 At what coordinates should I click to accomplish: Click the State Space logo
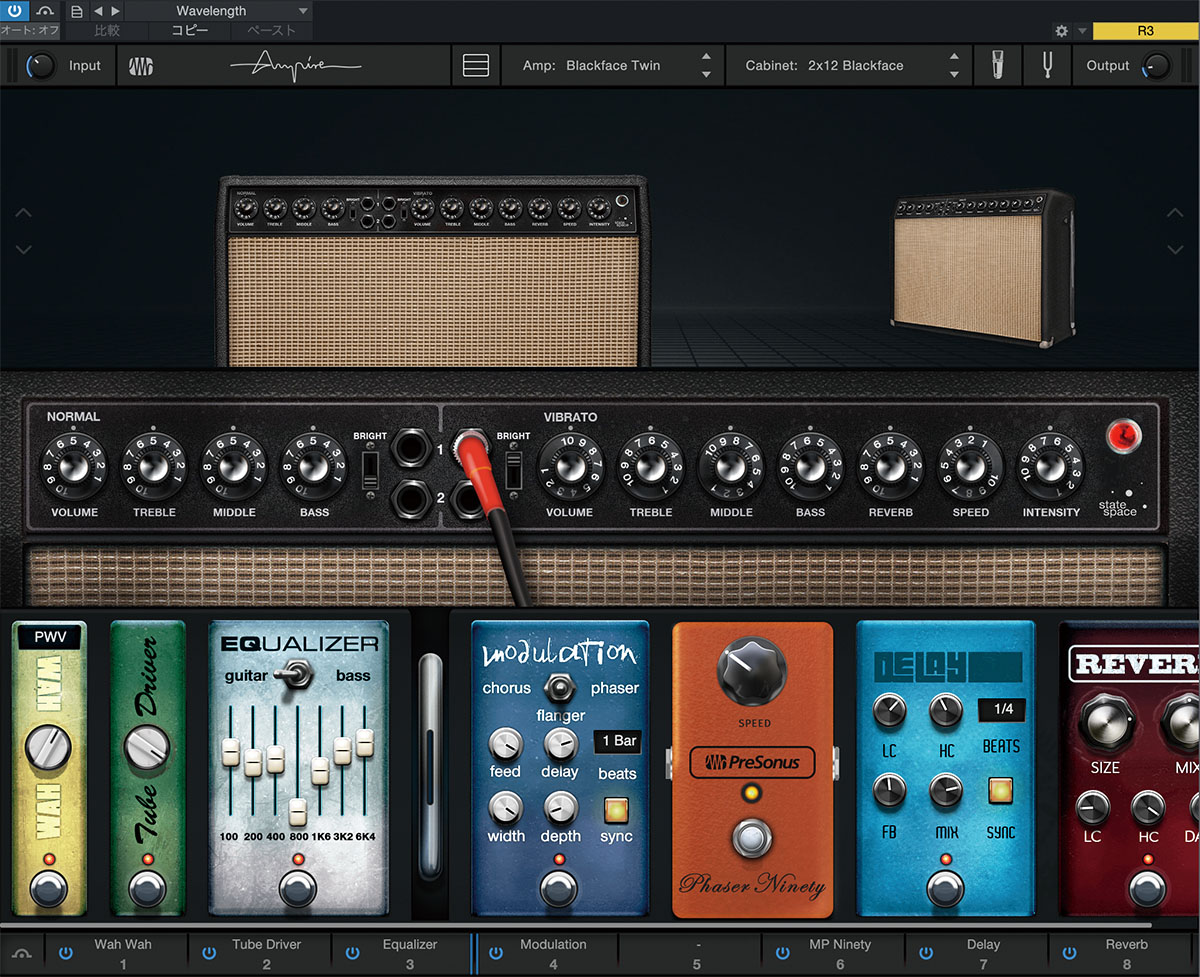[1121, 502]
